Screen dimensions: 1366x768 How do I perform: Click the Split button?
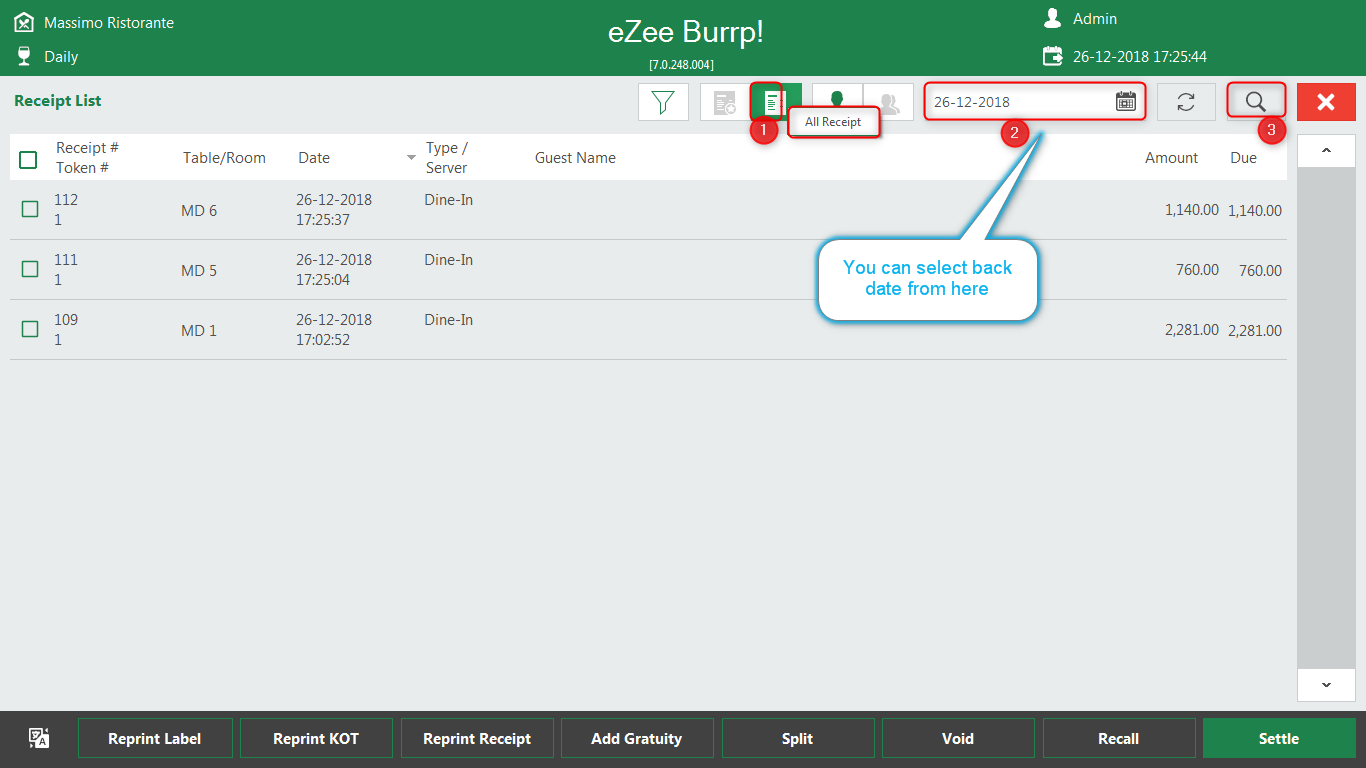pyautogui.click(x=798, y=739)
